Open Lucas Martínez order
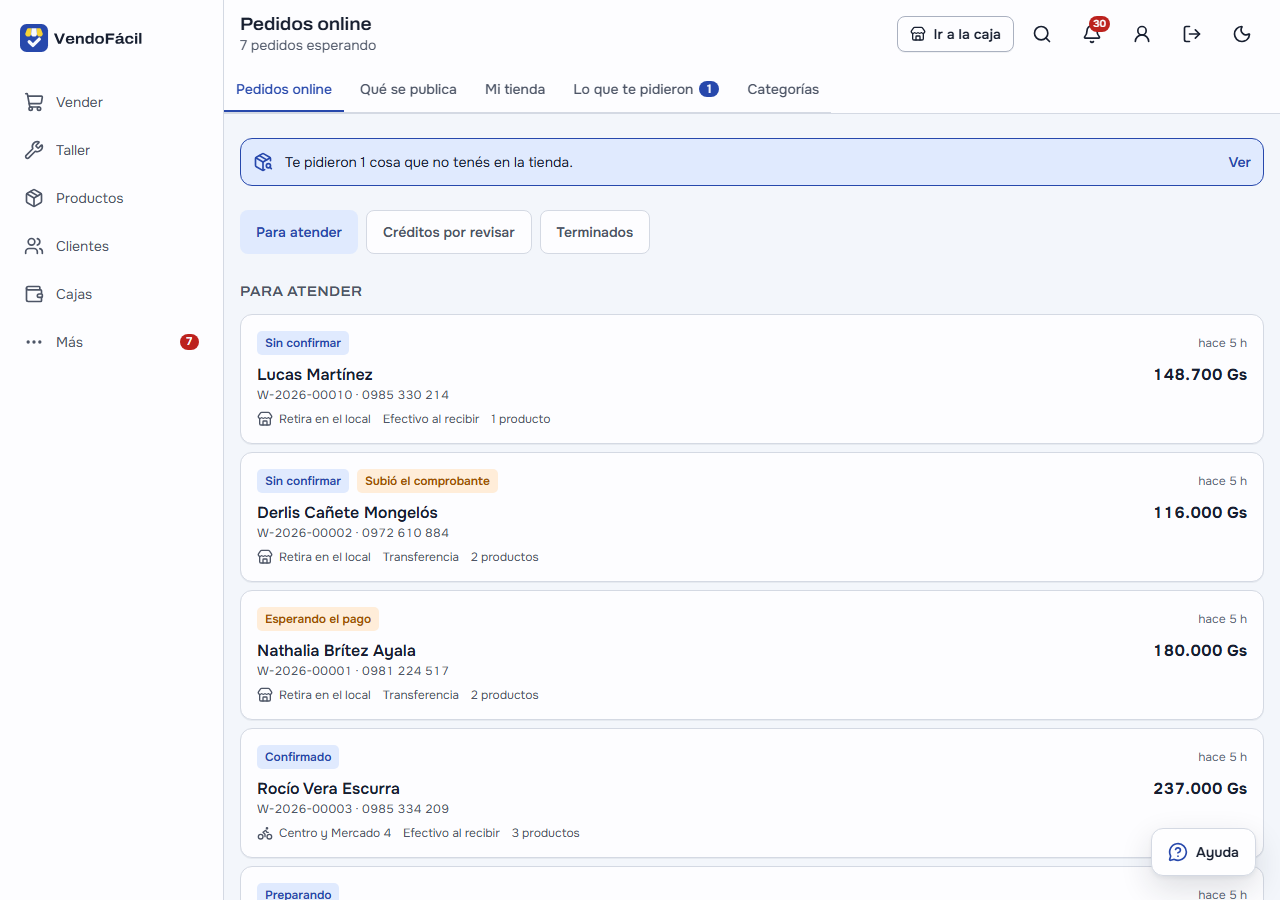This screenshot has height=900, width=1280. tap(752, 379)
